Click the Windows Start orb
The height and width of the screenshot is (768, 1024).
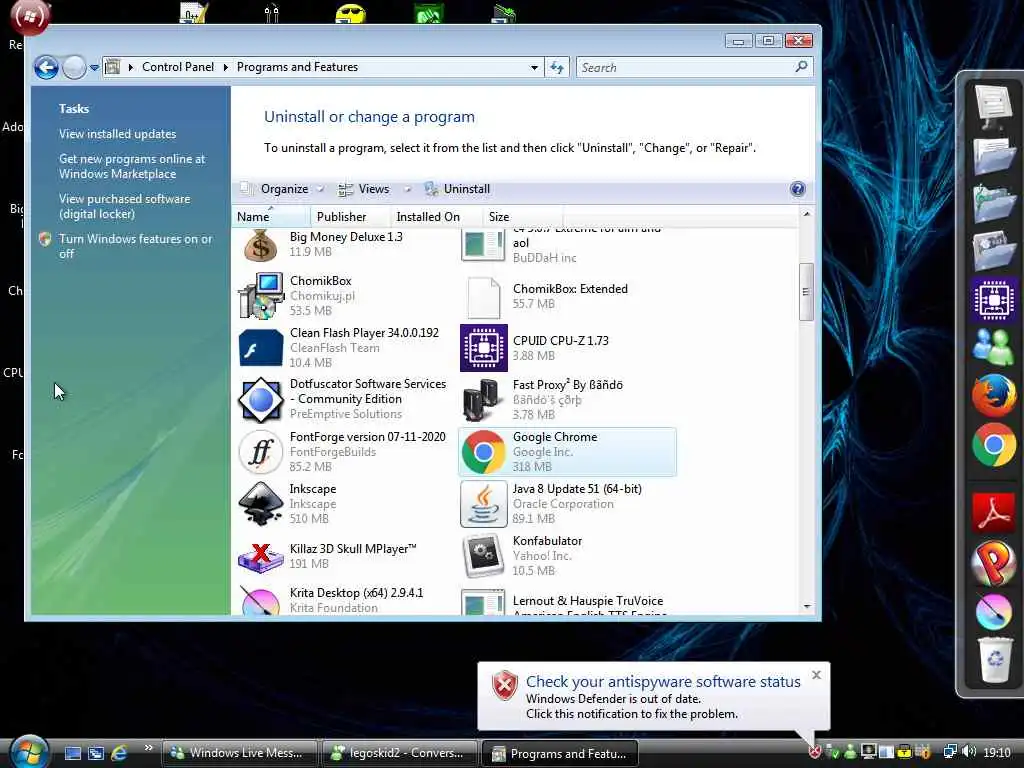(29, 751)
